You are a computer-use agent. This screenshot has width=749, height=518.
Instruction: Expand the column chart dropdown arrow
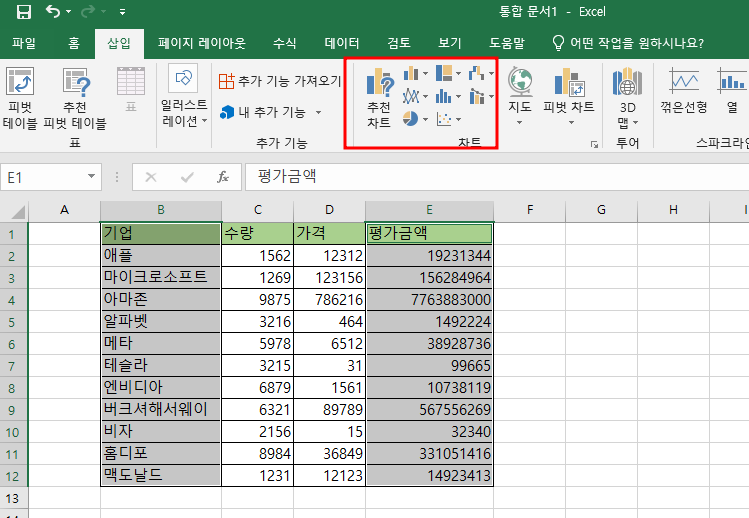(425, 74)
